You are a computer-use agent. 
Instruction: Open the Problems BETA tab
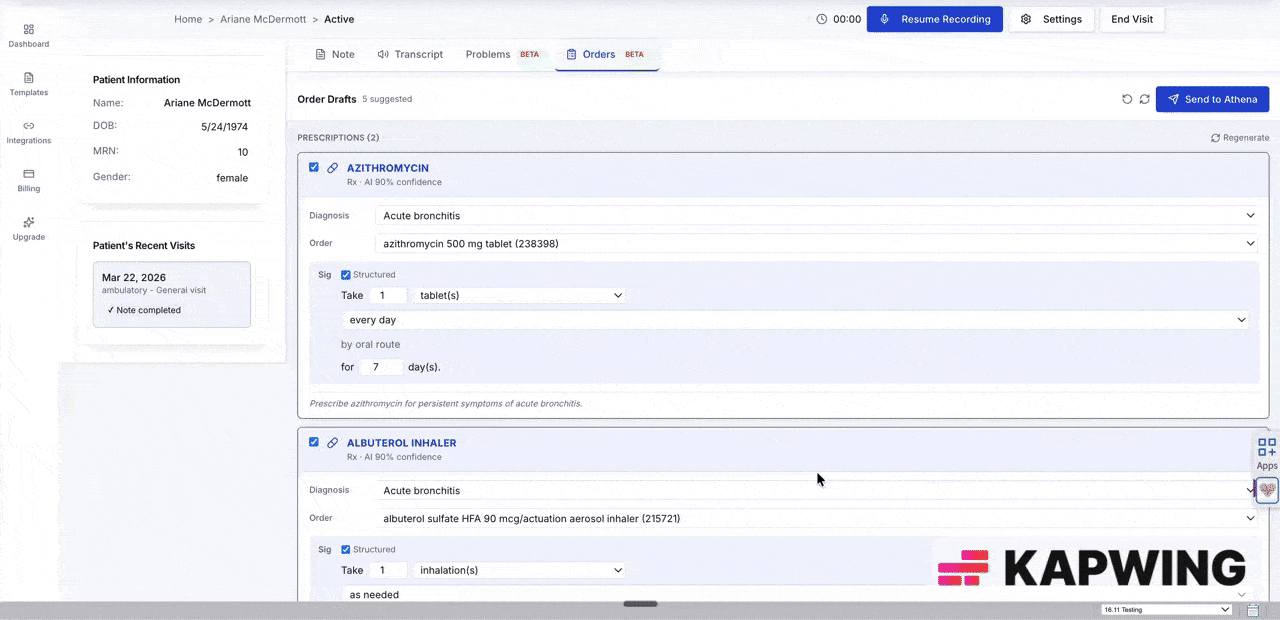(488, 54)
